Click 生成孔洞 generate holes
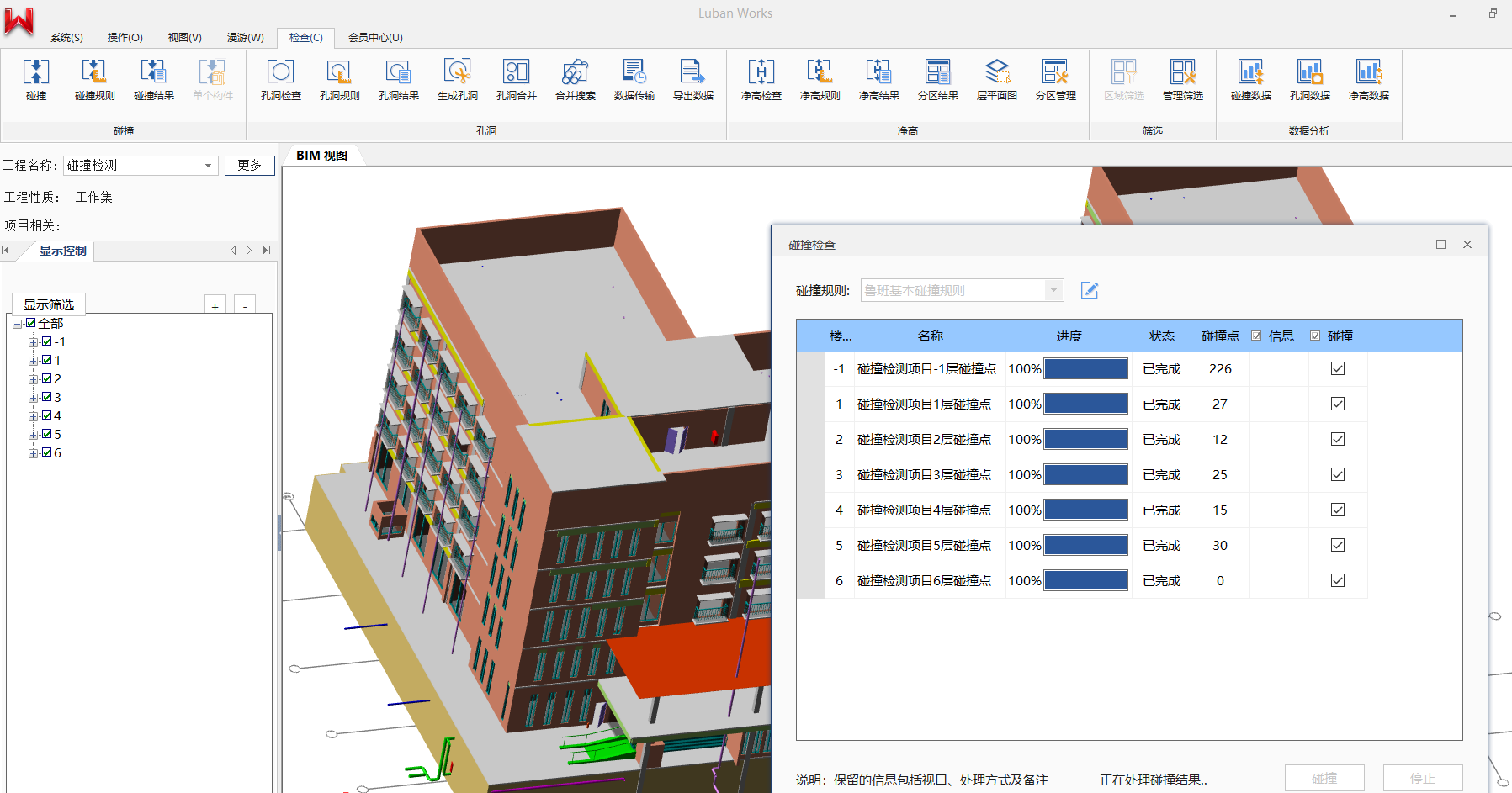 (x=458, y=80)
